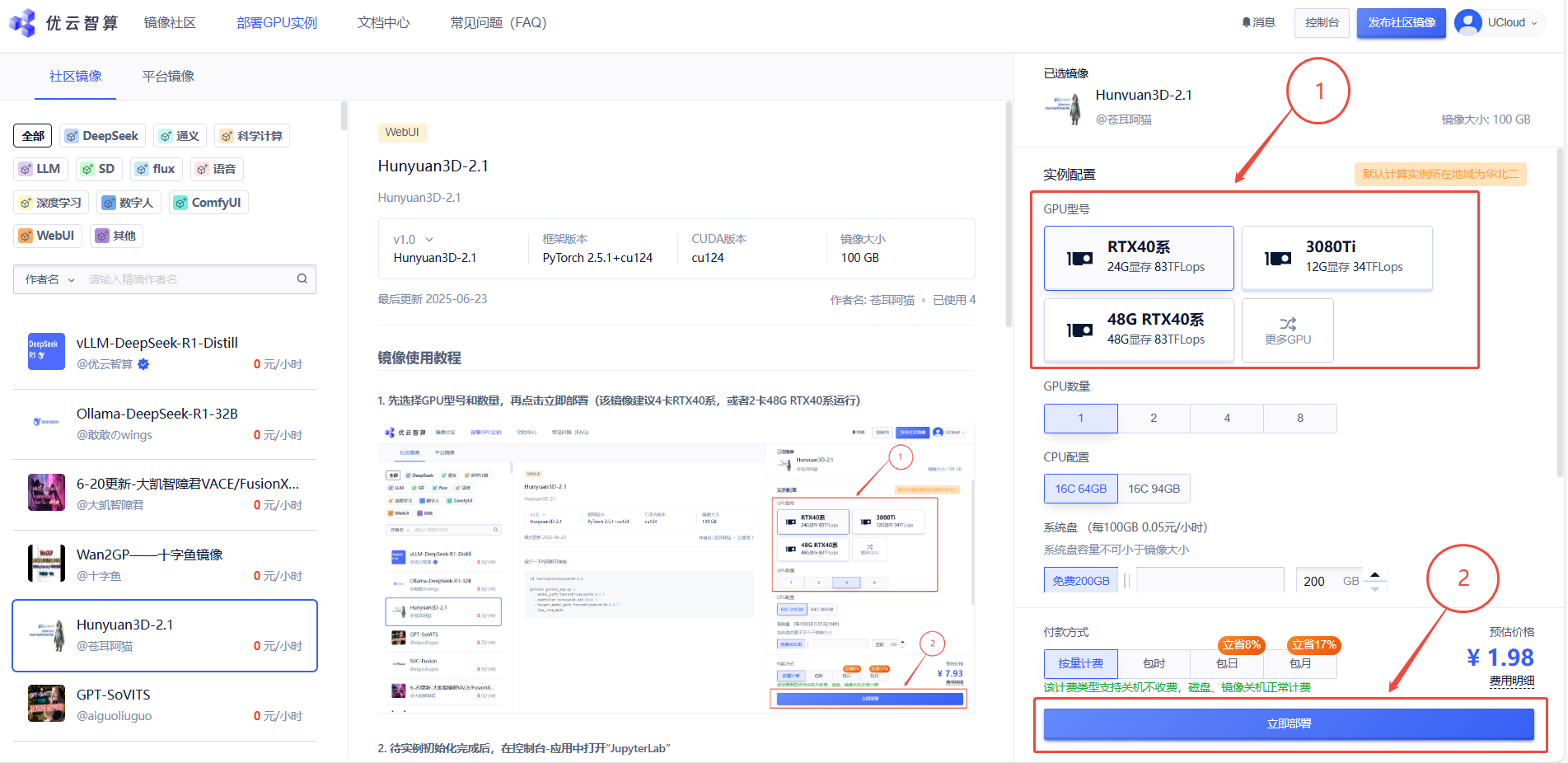
Task: Click verified badge next to 优云智算 author
Action: click(143, 364)
